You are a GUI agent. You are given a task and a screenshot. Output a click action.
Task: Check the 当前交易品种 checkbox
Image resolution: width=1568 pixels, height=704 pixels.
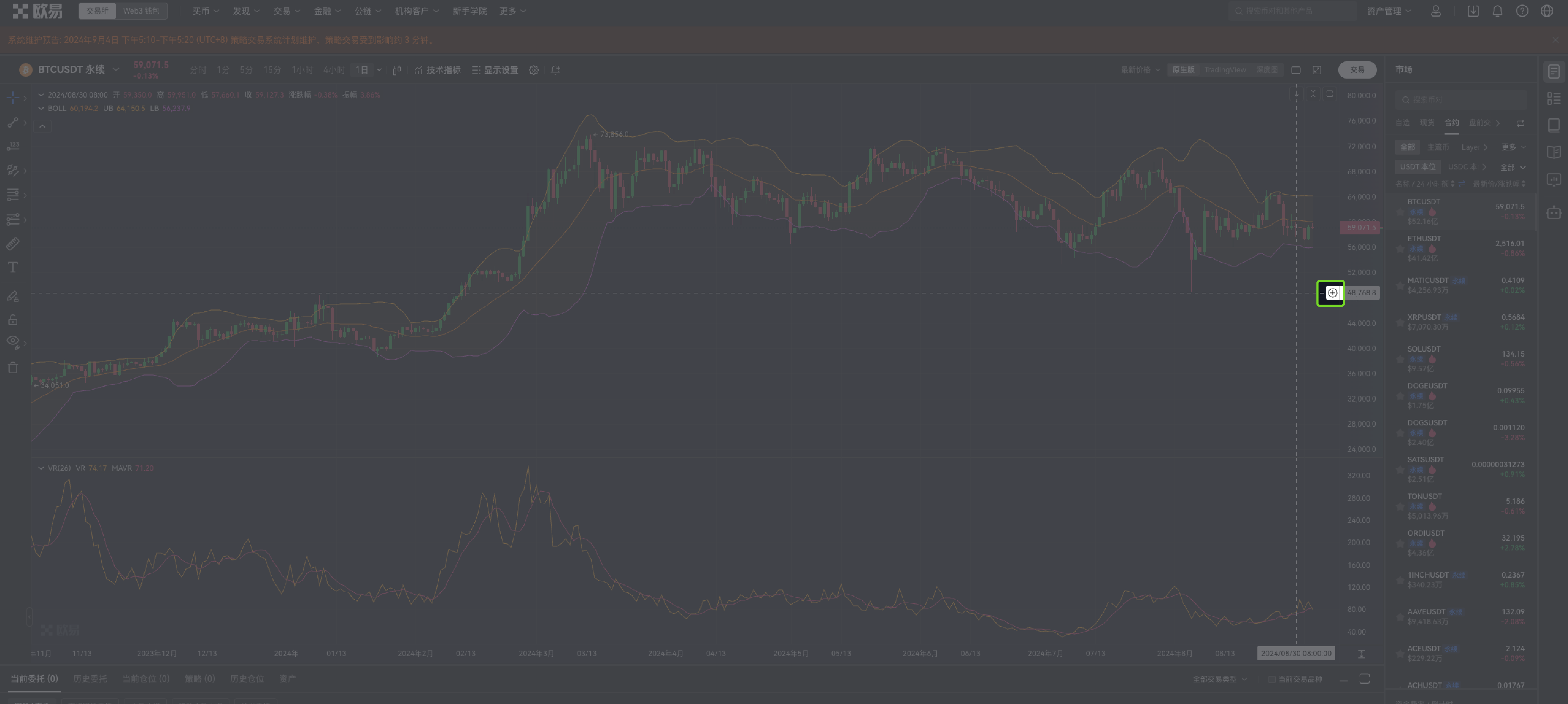1272,679
